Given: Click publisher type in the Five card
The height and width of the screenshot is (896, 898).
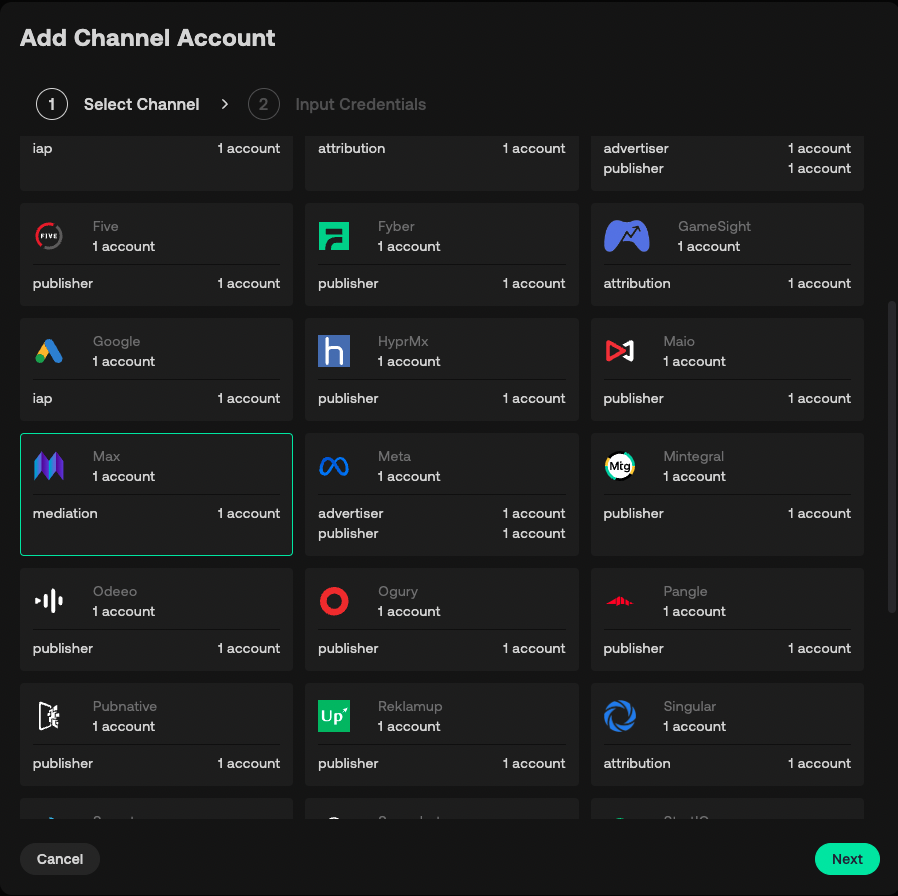Looking at the screenshot, I should click(62, 283).
